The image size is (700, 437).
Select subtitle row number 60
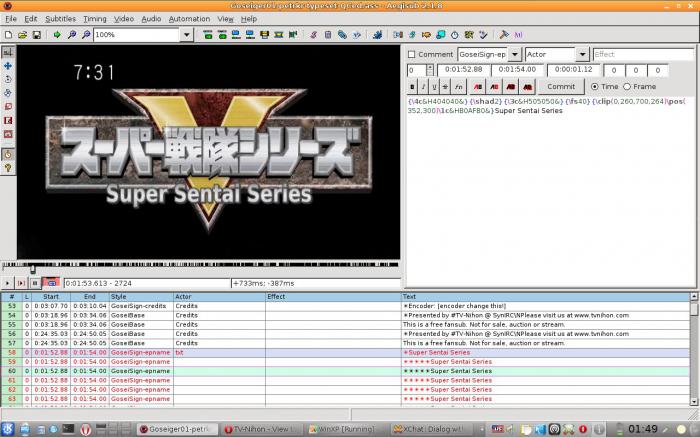click(345, 371)
